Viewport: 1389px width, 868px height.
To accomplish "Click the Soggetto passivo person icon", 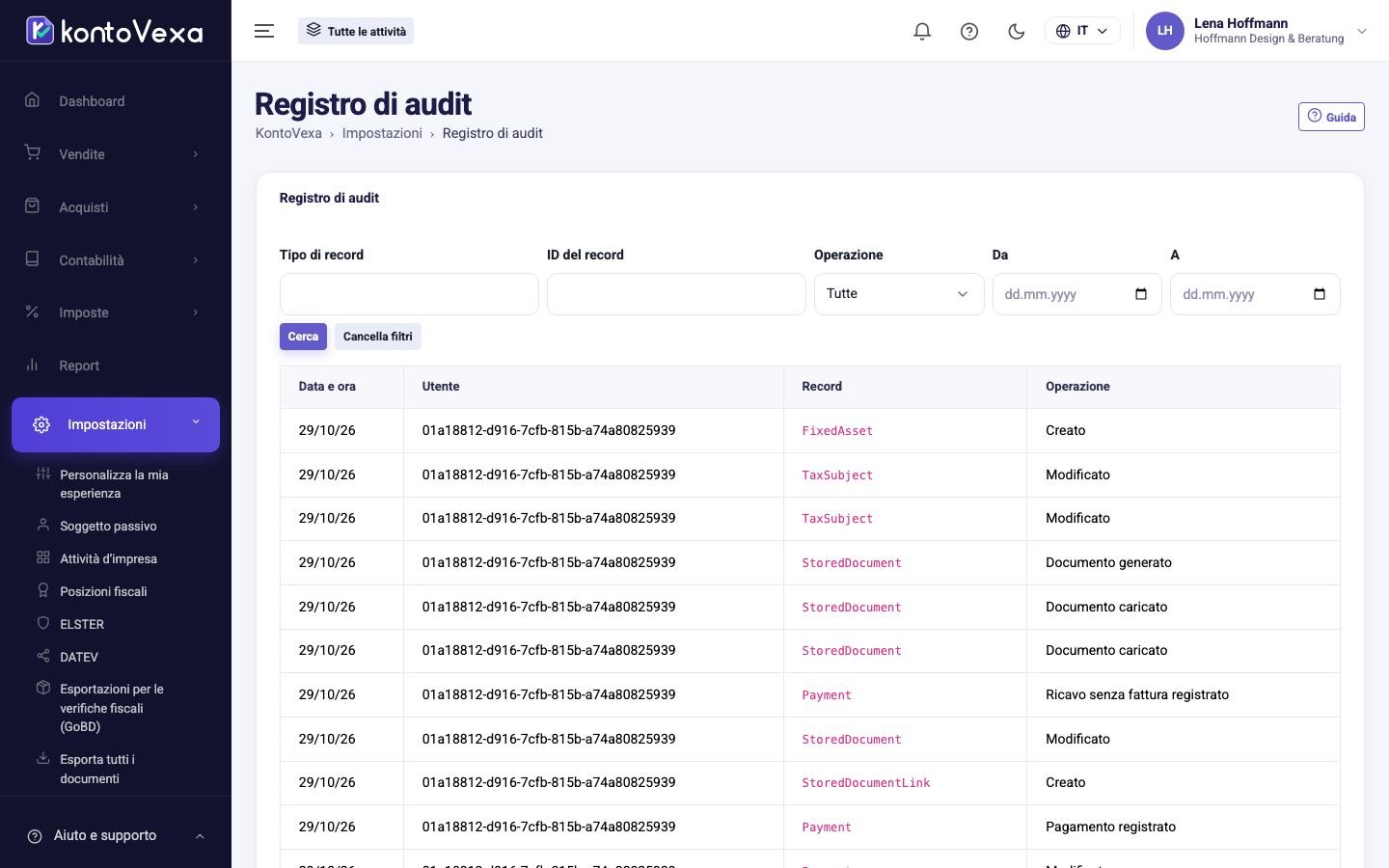I will click(x=42, y=525).
